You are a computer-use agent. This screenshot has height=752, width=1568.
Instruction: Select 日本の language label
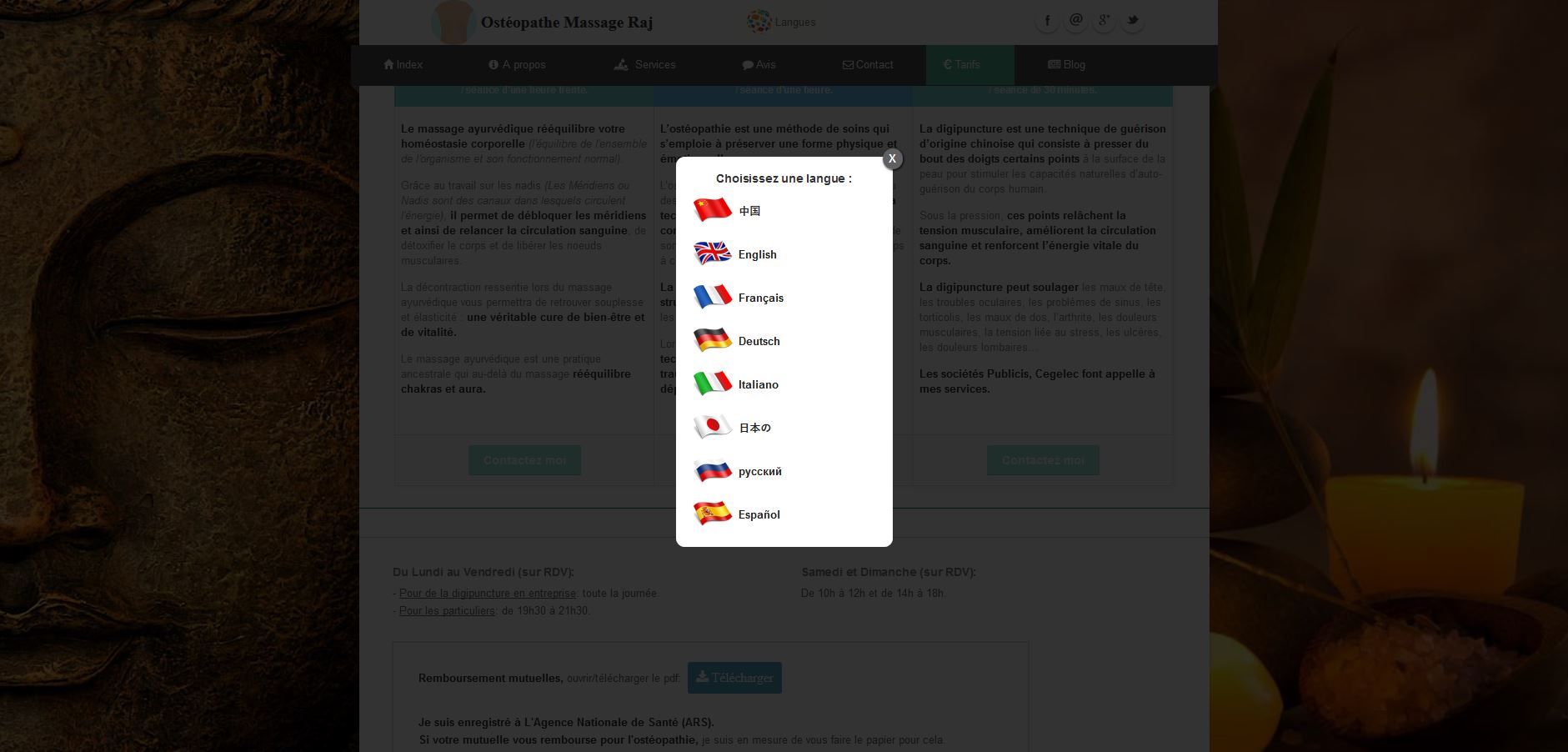(x=754, y=428)
